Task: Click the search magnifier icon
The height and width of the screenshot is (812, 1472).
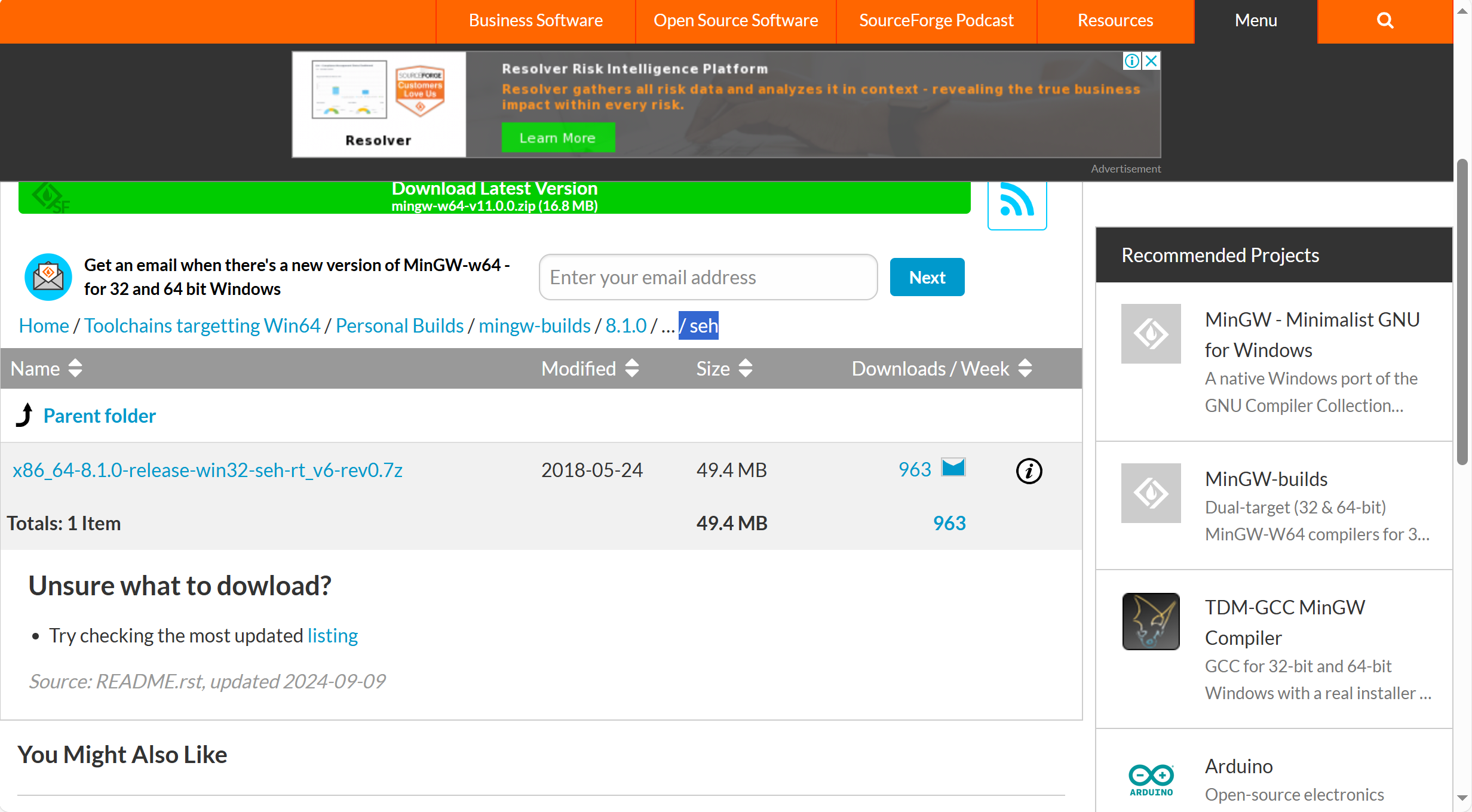Action: click(x=1385, y=21)
